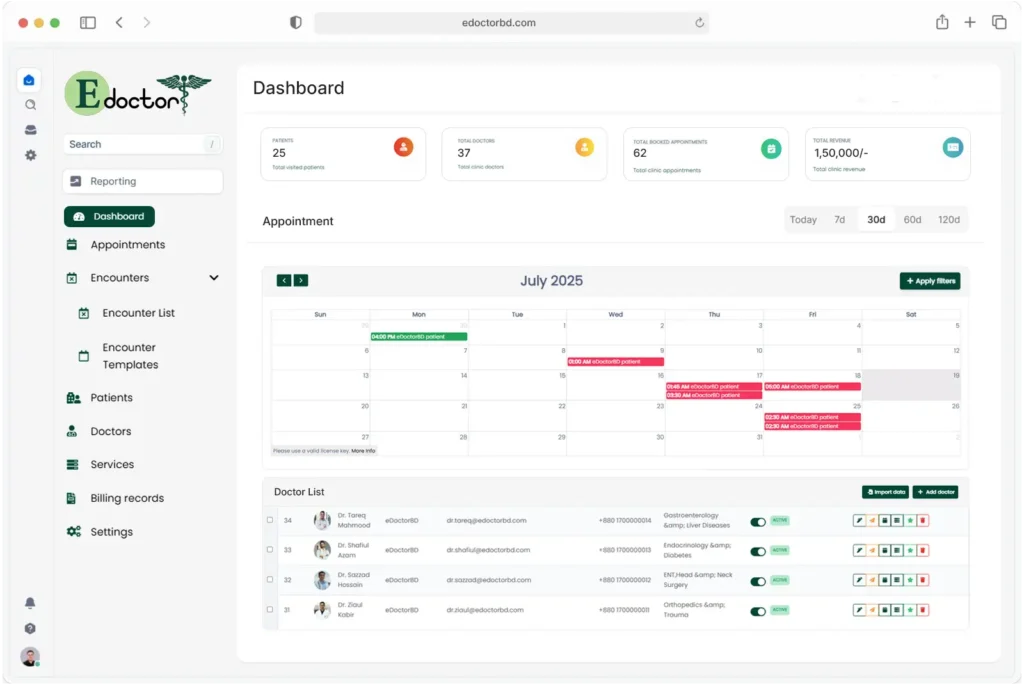The width and height of the screenshot is (1024, 686).
Task: Click the pencil edit icon for Dr. Tareq Mahmood
Action: [858, 520]
